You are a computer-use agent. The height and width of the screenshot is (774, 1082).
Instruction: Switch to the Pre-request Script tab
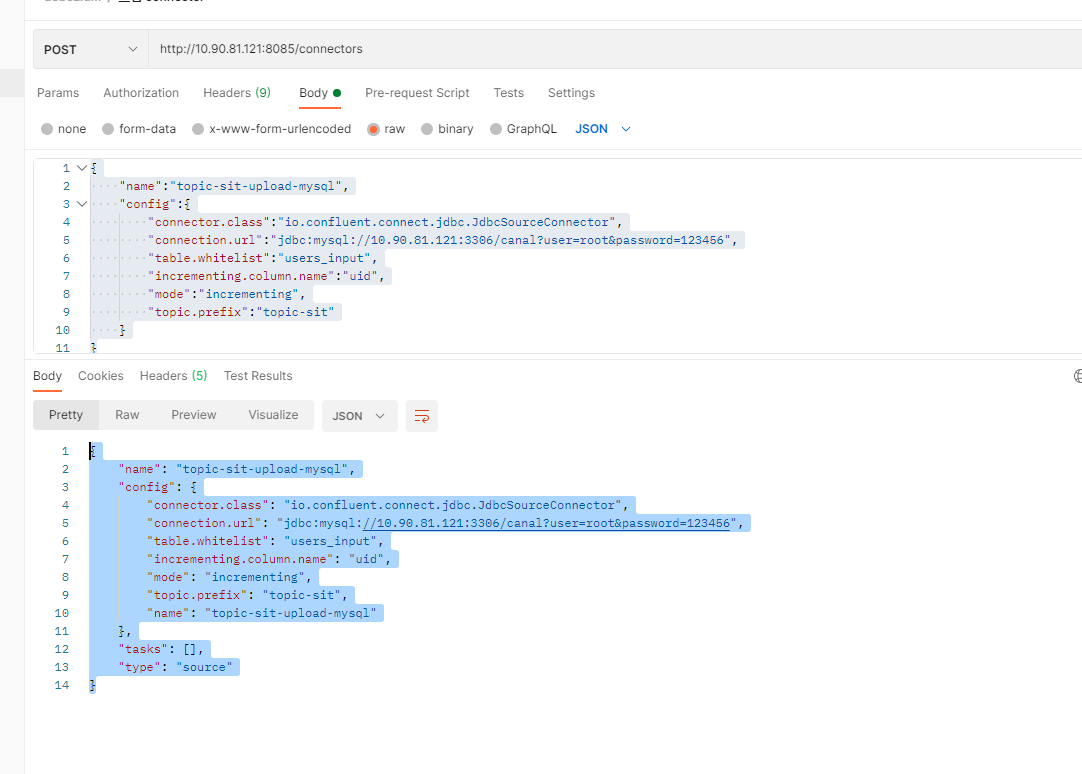417,93
